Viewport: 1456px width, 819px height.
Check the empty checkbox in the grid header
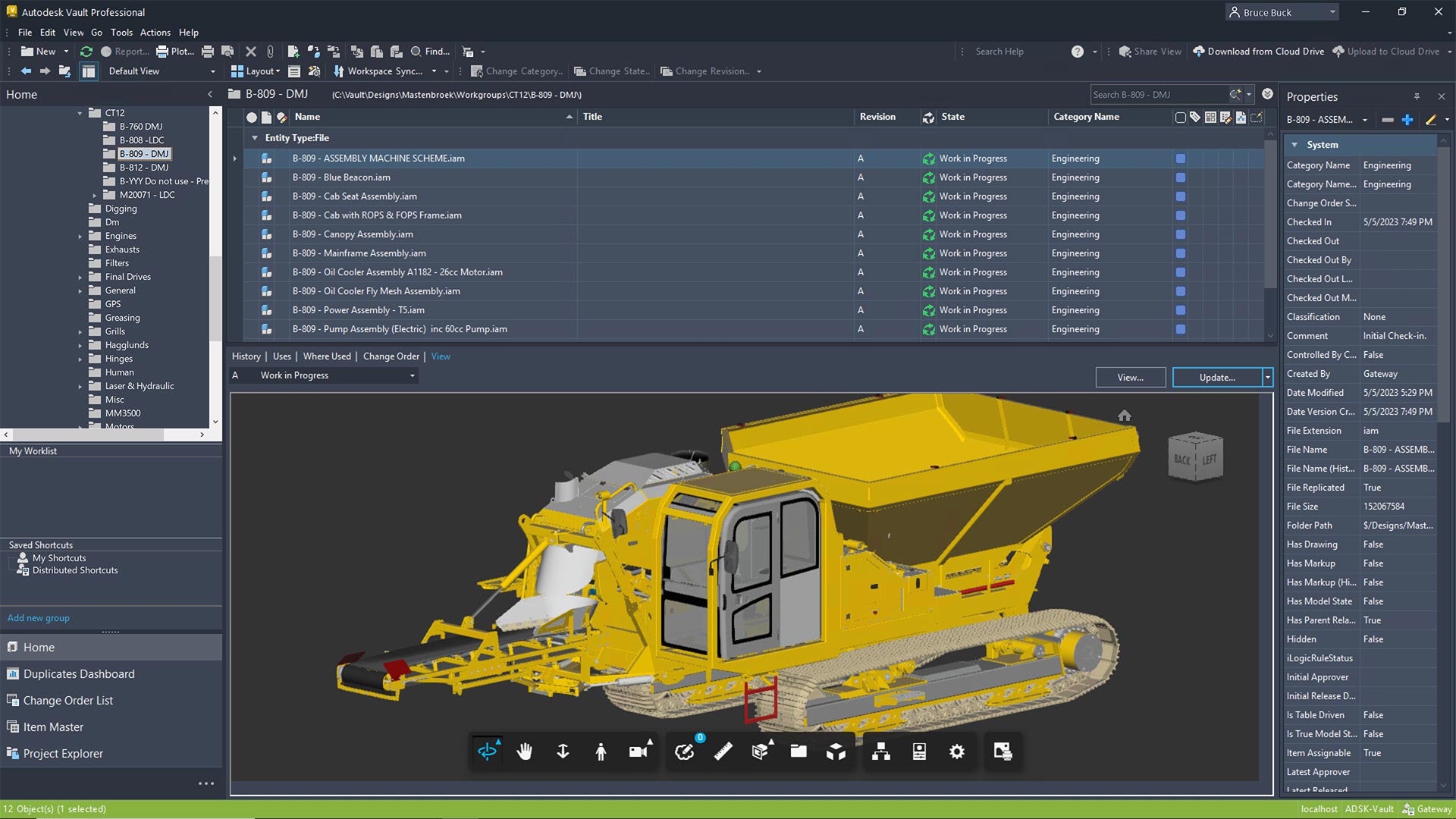[x=1180, y=118]
